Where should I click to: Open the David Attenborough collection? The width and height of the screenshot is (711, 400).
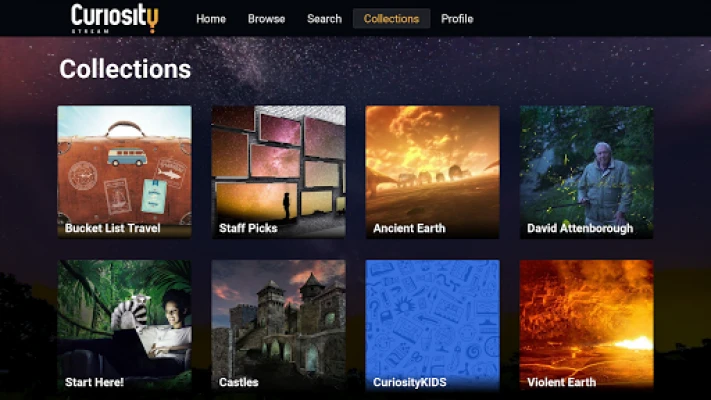(587, 172)
